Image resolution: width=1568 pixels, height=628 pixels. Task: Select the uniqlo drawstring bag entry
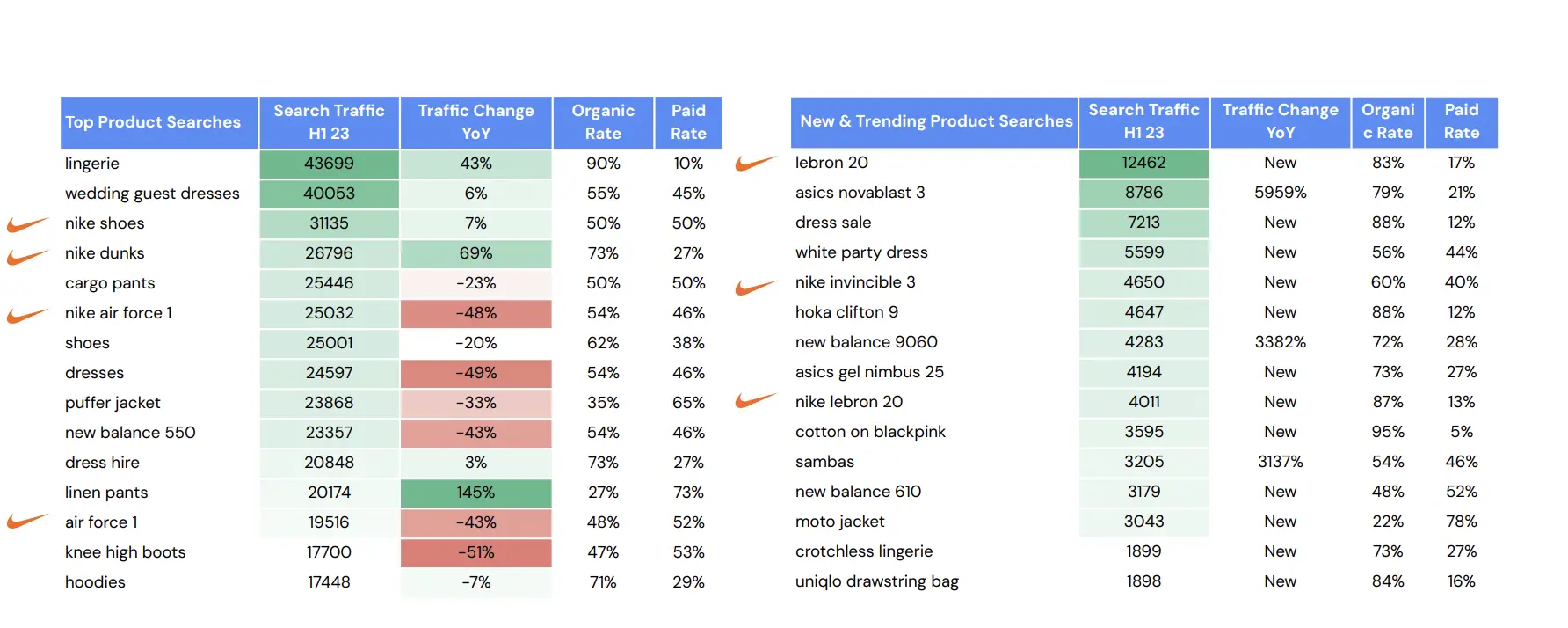point(876,581)
